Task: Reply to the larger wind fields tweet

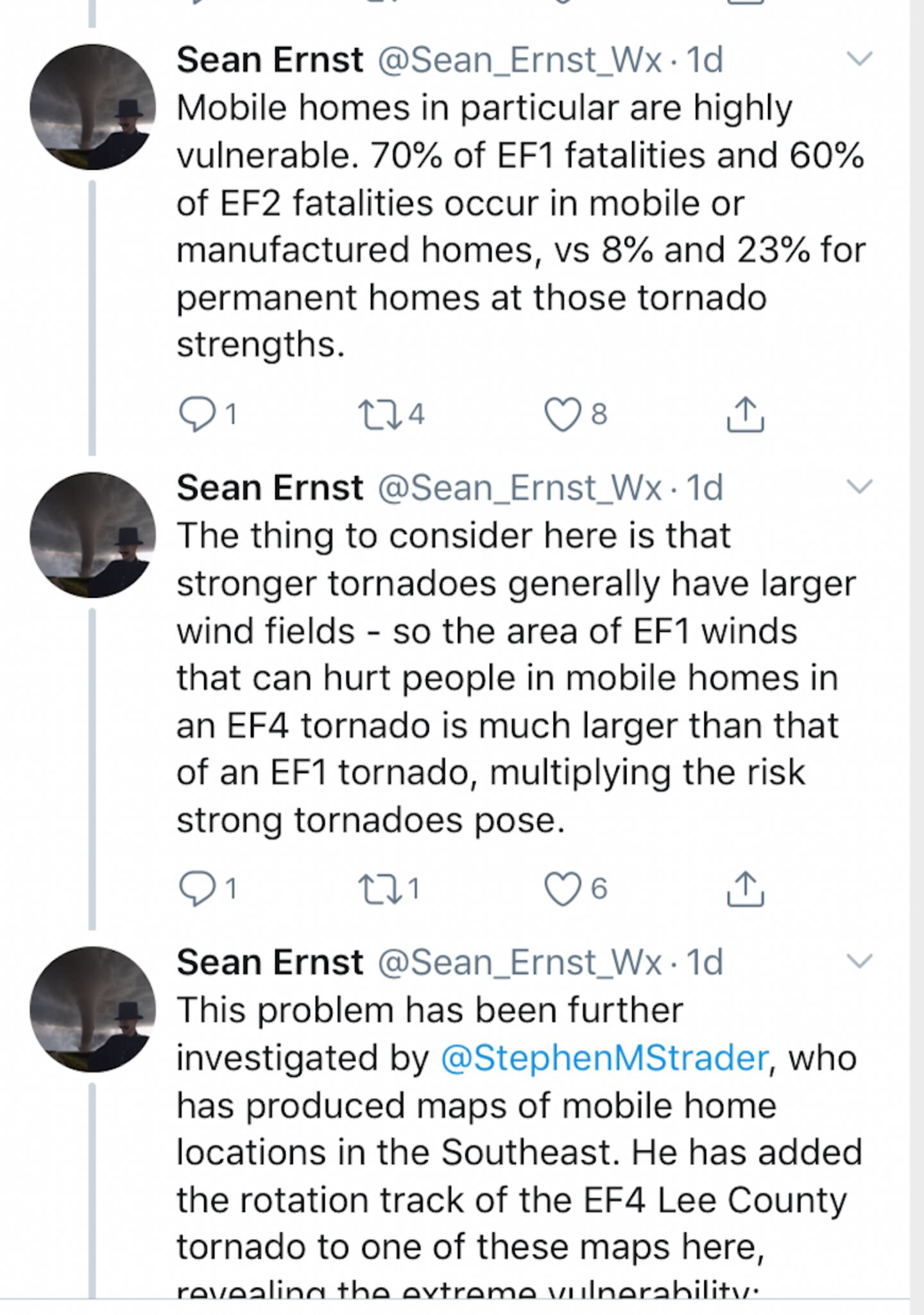Action: tap(196, 889)
